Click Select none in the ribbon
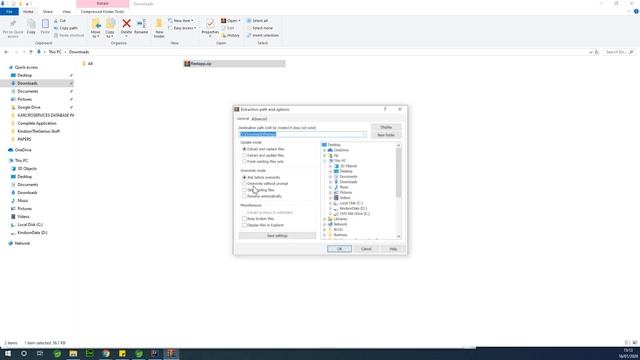The height and width of the screenshot is (360, 640). point(259,28)
